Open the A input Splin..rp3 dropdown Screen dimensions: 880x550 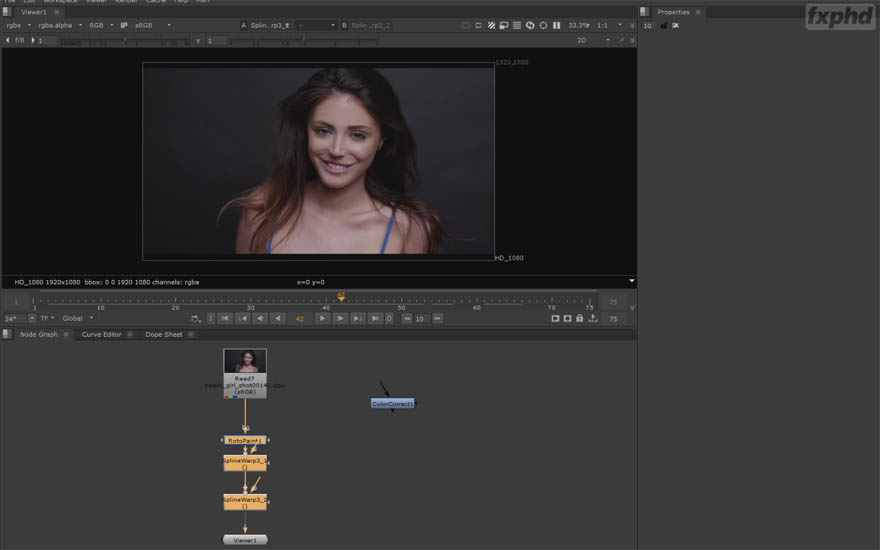[270, 25]
